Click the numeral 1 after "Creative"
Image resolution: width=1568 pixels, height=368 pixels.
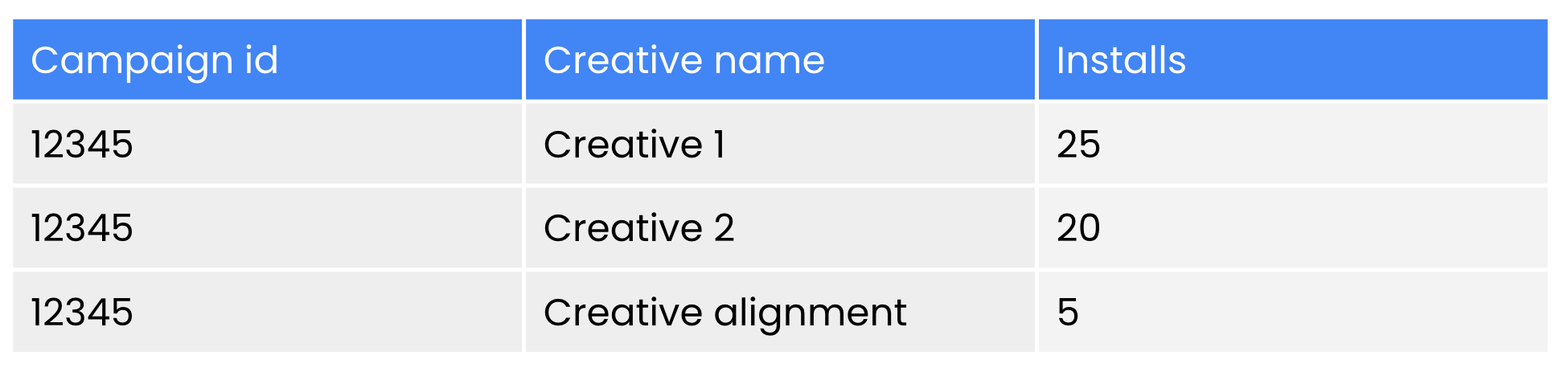[x=720, y=145]
